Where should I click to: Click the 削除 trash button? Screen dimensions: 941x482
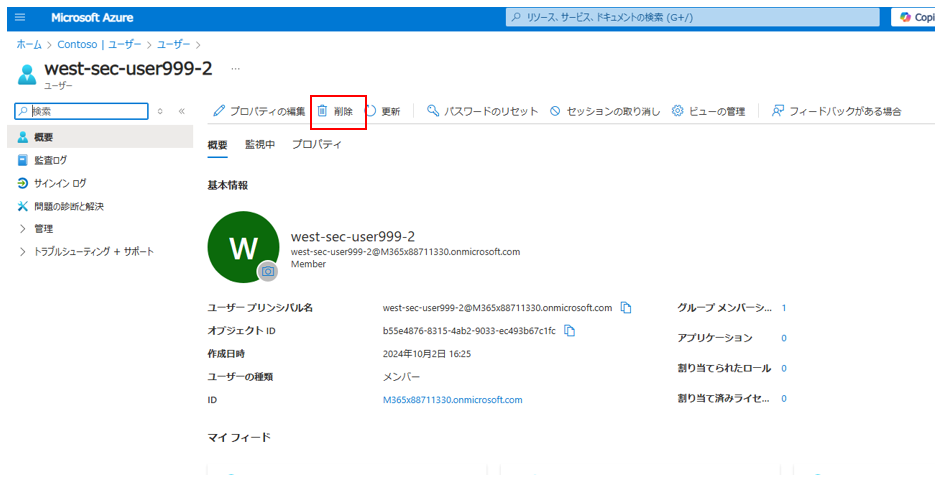click(335, 111)
